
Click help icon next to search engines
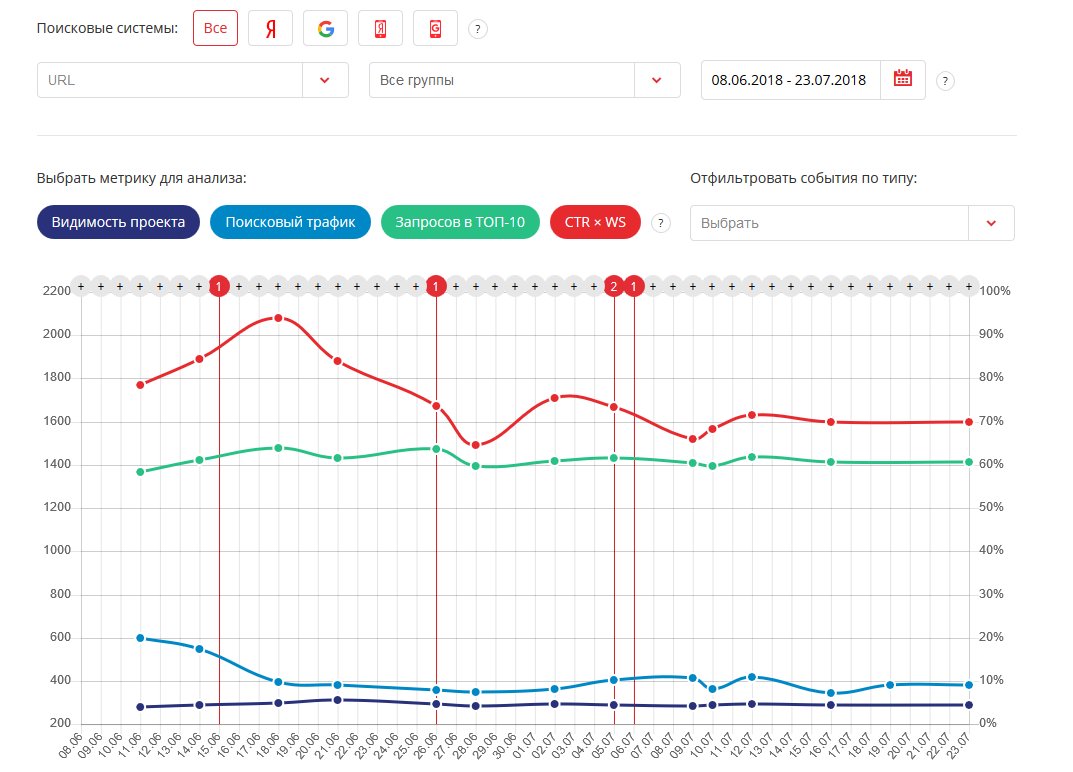478,29
